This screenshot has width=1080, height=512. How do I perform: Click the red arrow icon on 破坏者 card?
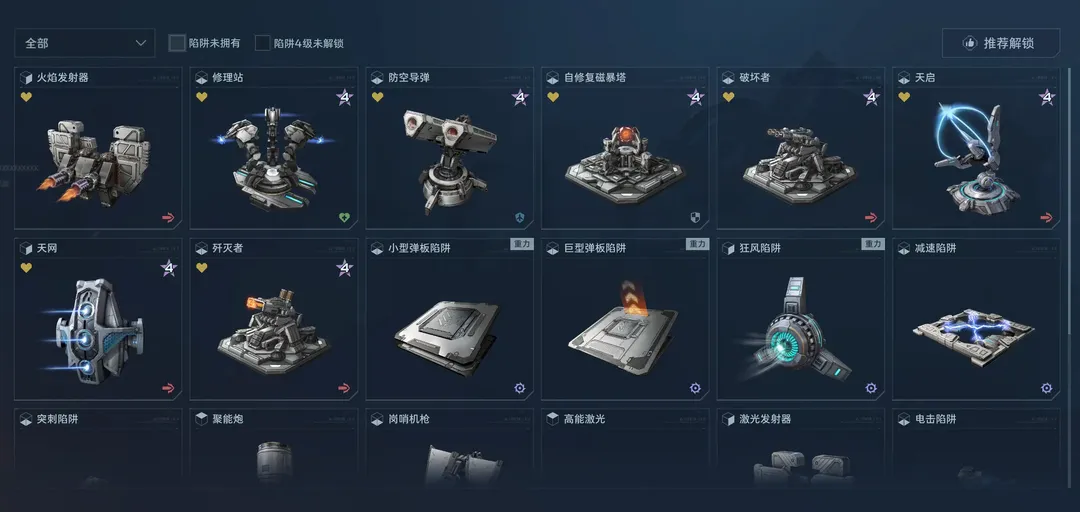(871, 218)
